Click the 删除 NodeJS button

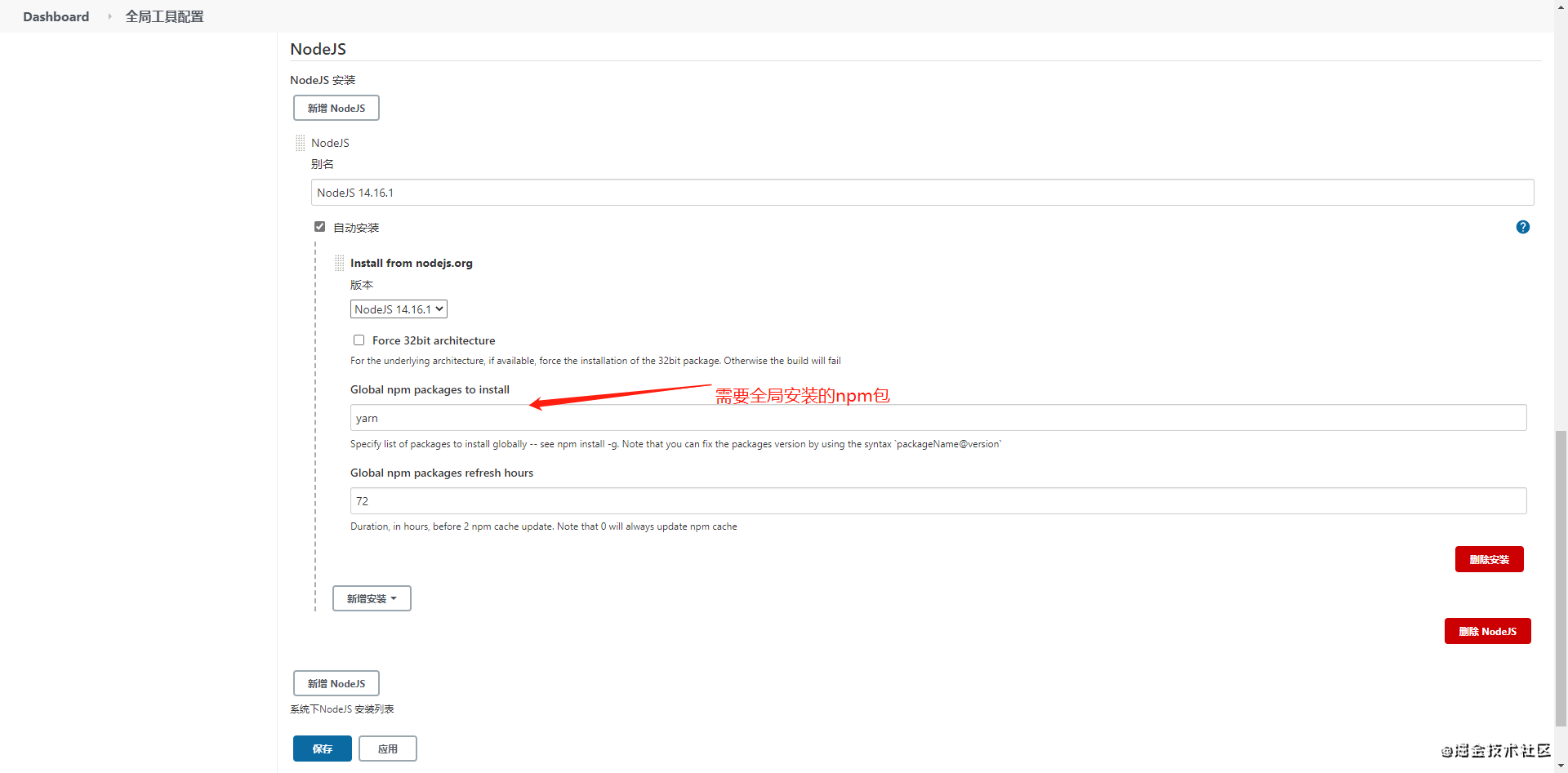[1487, 631]
